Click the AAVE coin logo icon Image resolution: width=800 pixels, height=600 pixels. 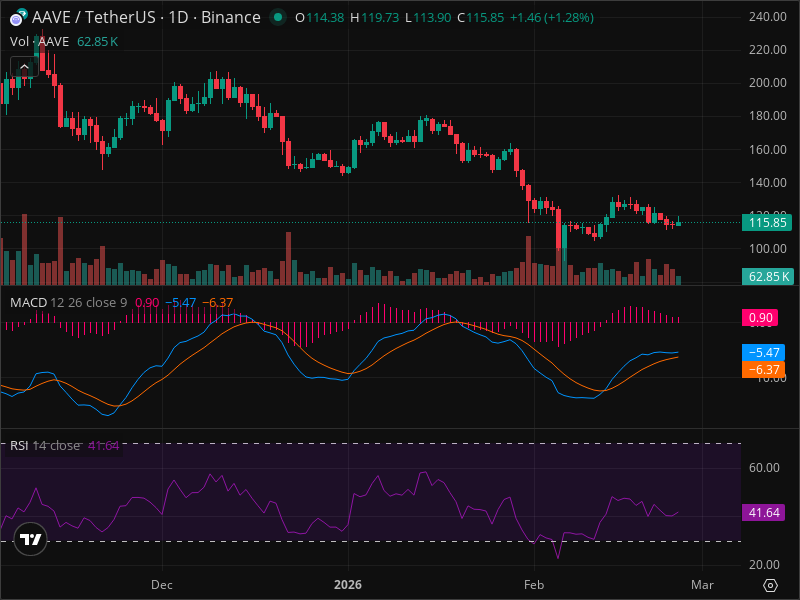[18, 17]
